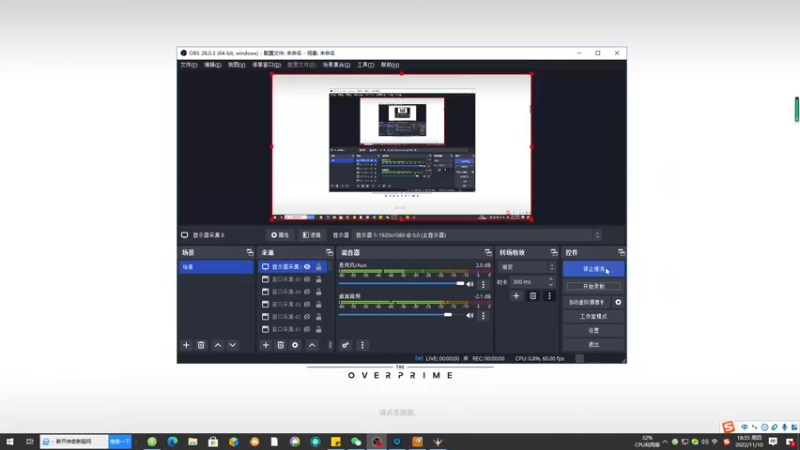Viewport: 800px width, 450px height.
Task: Open audio mixer menu three-dot icon at bottom
Action: pos(362,345)
